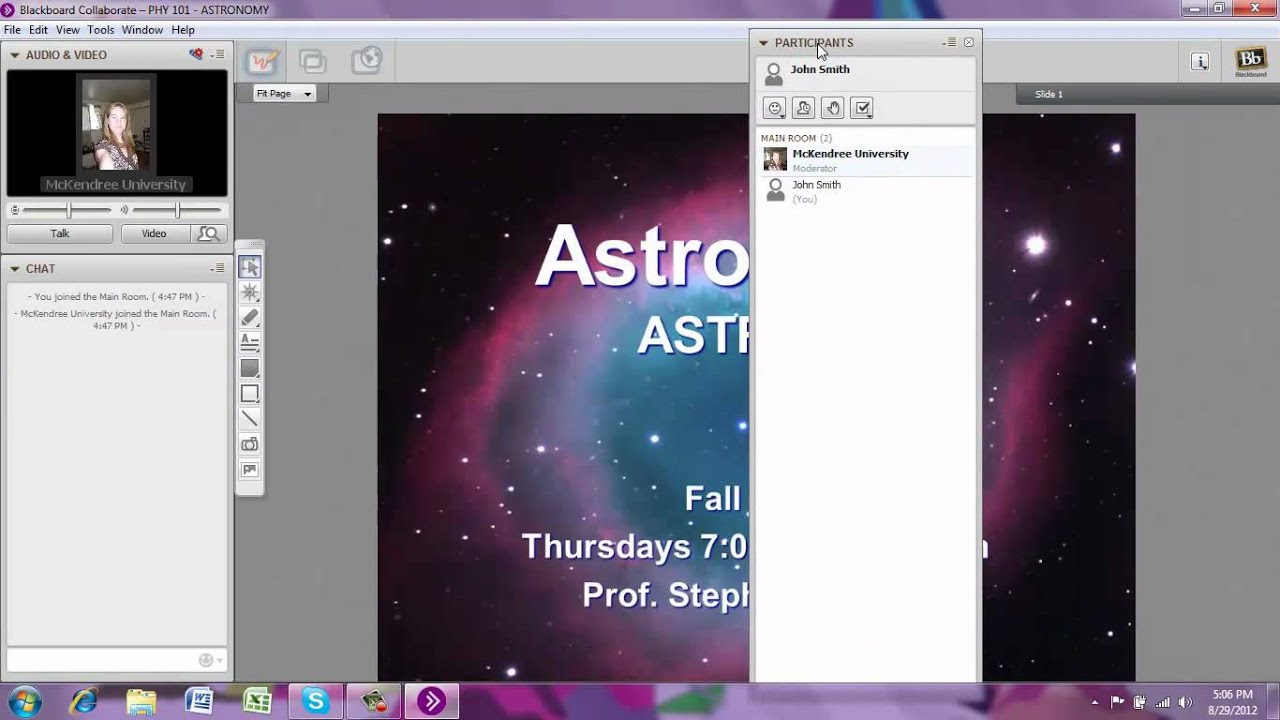Switch to Whiteboard mode

pos(262,61)
